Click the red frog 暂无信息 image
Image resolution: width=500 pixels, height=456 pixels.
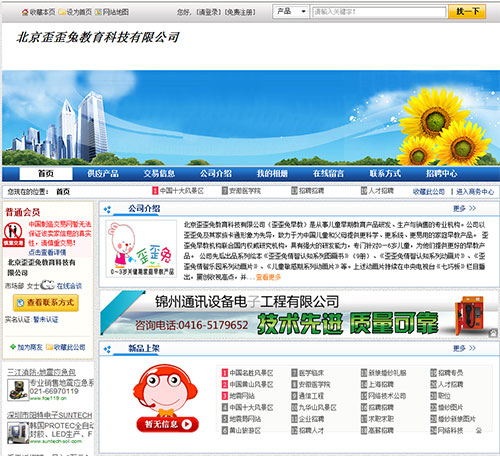pos(166,399)
